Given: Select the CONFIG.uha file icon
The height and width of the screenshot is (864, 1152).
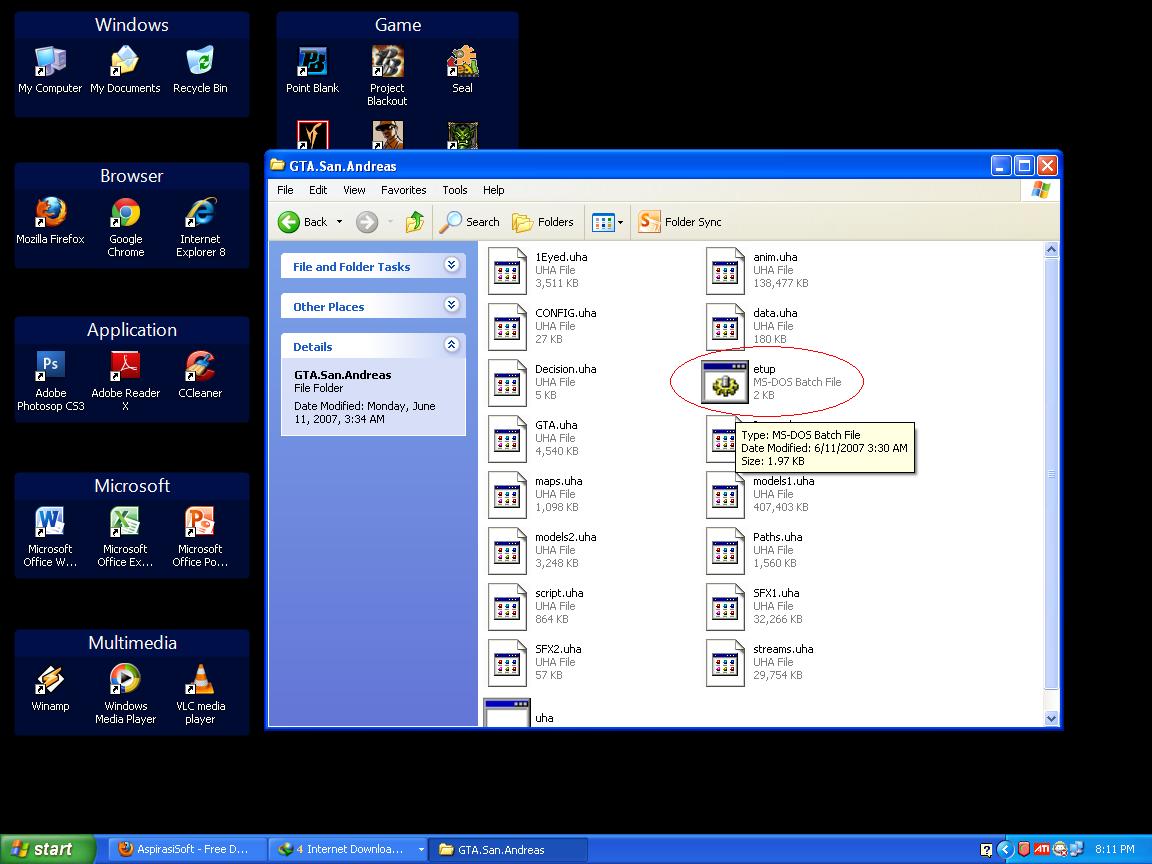Looking at the screenshot, I should pyautogui.click(x=507, y=327).
